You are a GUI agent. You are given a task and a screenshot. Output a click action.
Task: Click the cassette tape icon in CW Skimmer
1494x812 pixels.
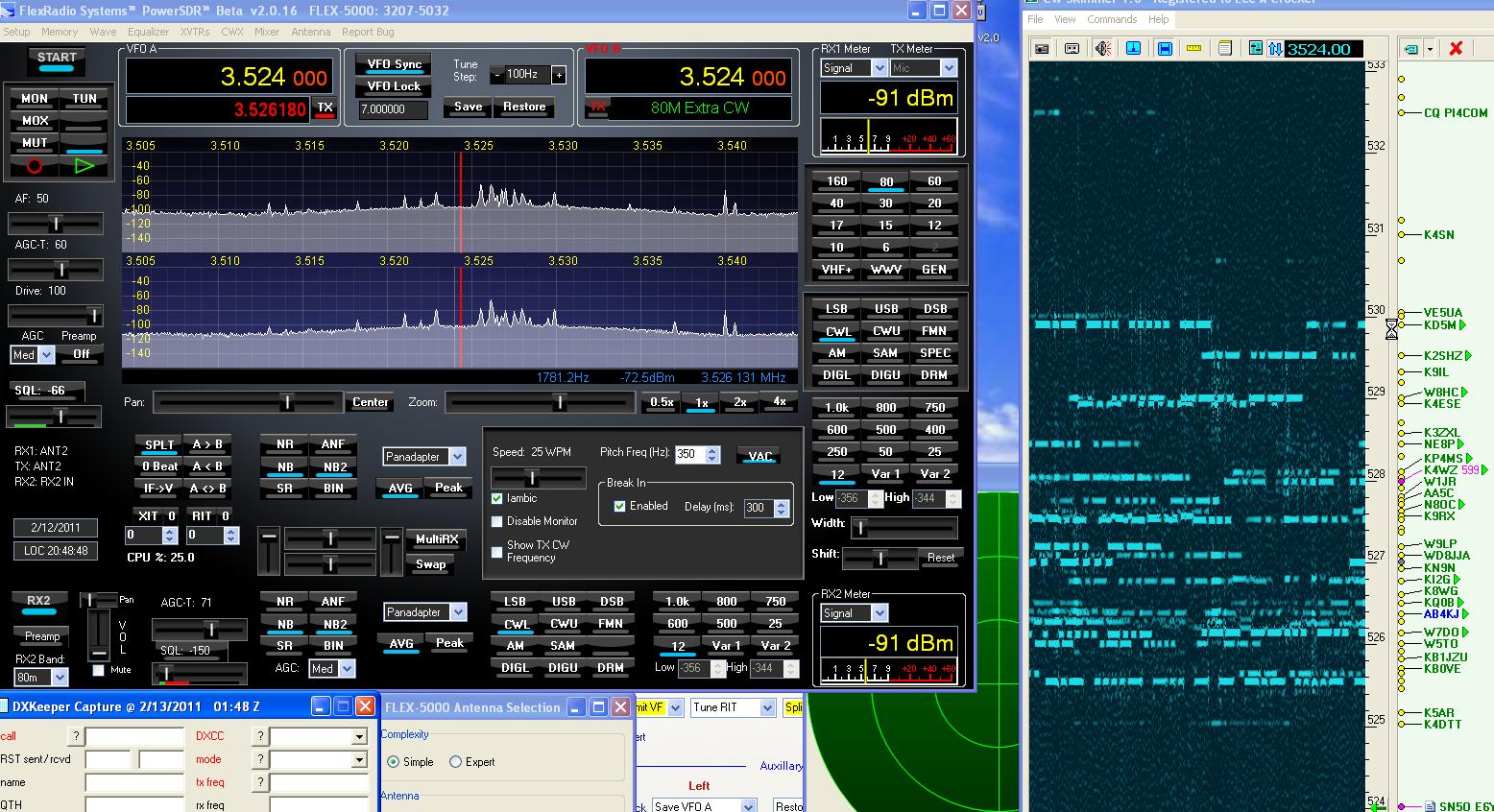pos(1072,49)
